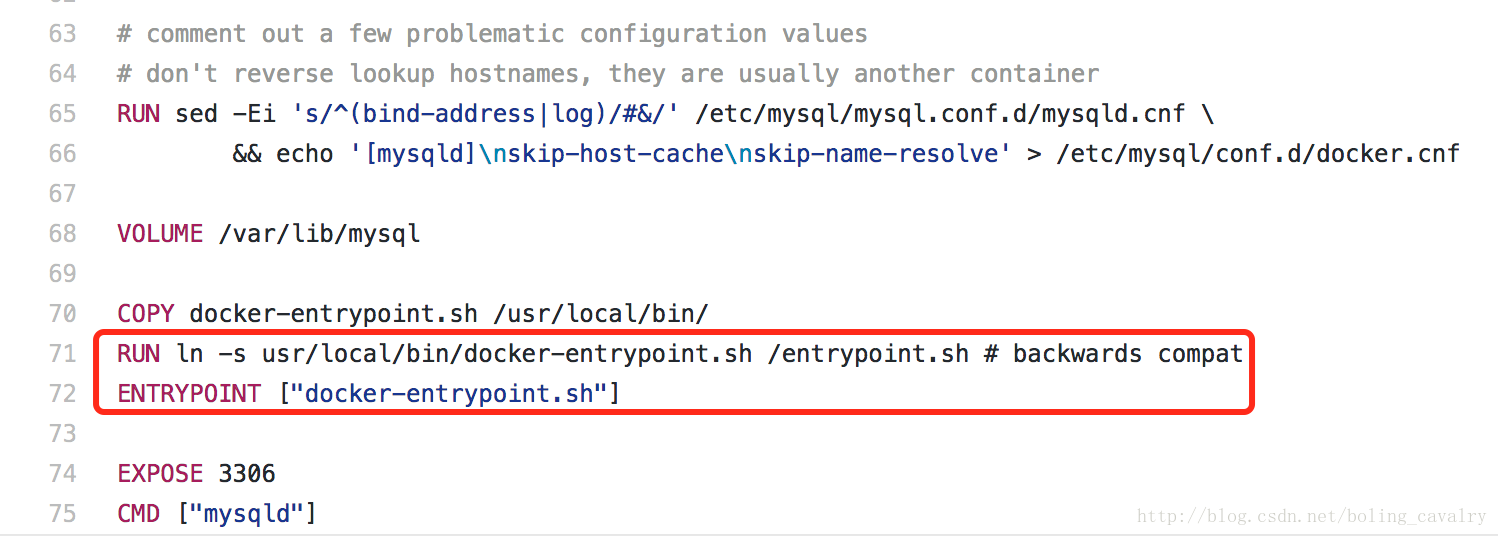Click line number 72
Viewport: 1498px width, 536px height.
tap(62, 394)
